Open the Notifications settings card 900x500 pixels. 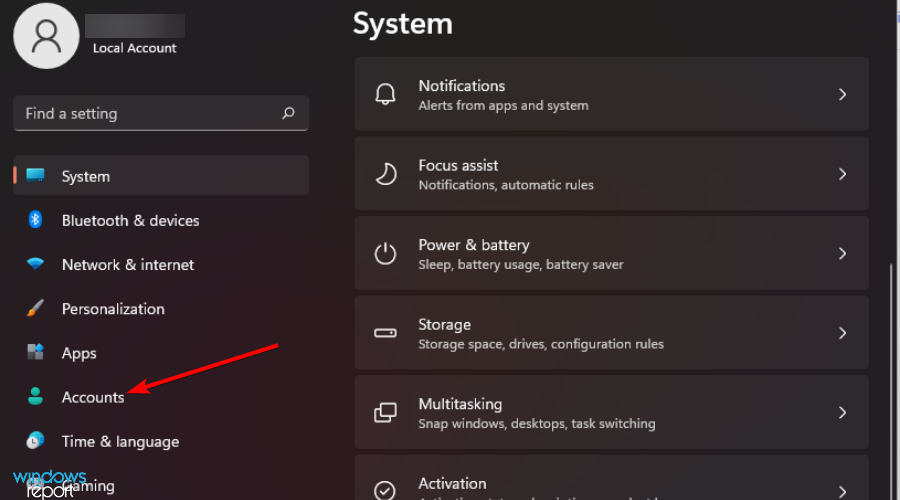(611, 94)
